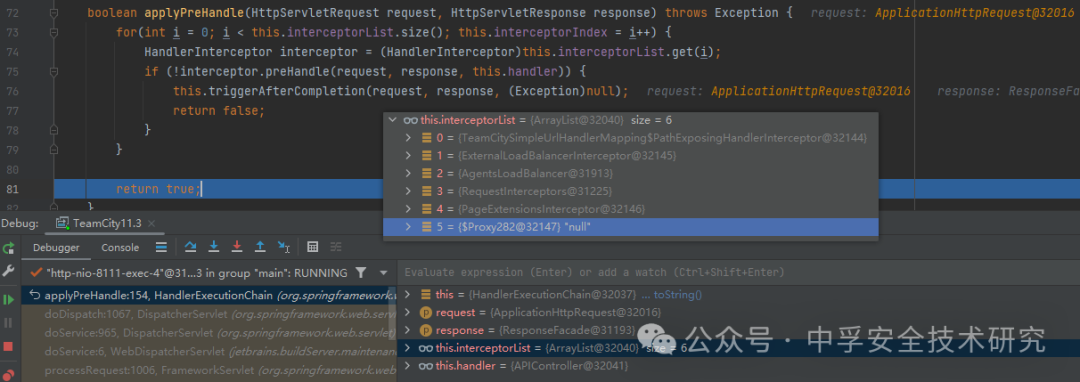Switch to the Console tab

pos(120,248)
